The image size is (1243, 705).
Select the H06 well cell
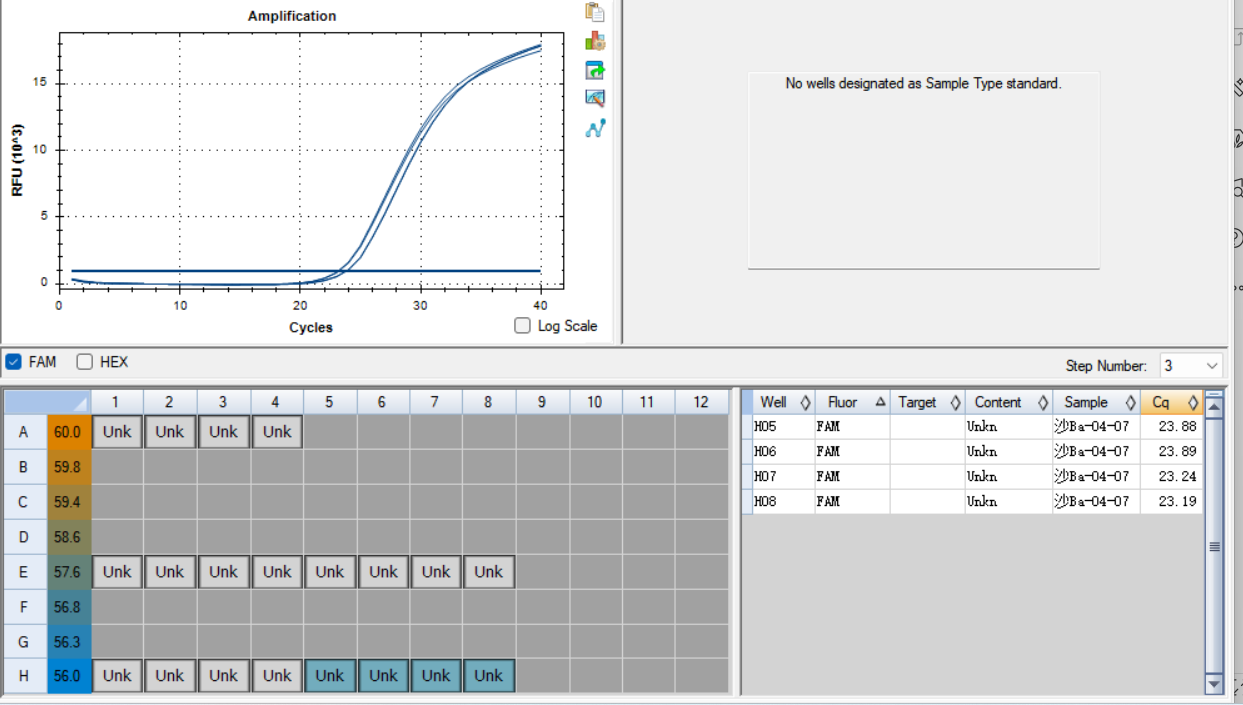click(783, 451)
